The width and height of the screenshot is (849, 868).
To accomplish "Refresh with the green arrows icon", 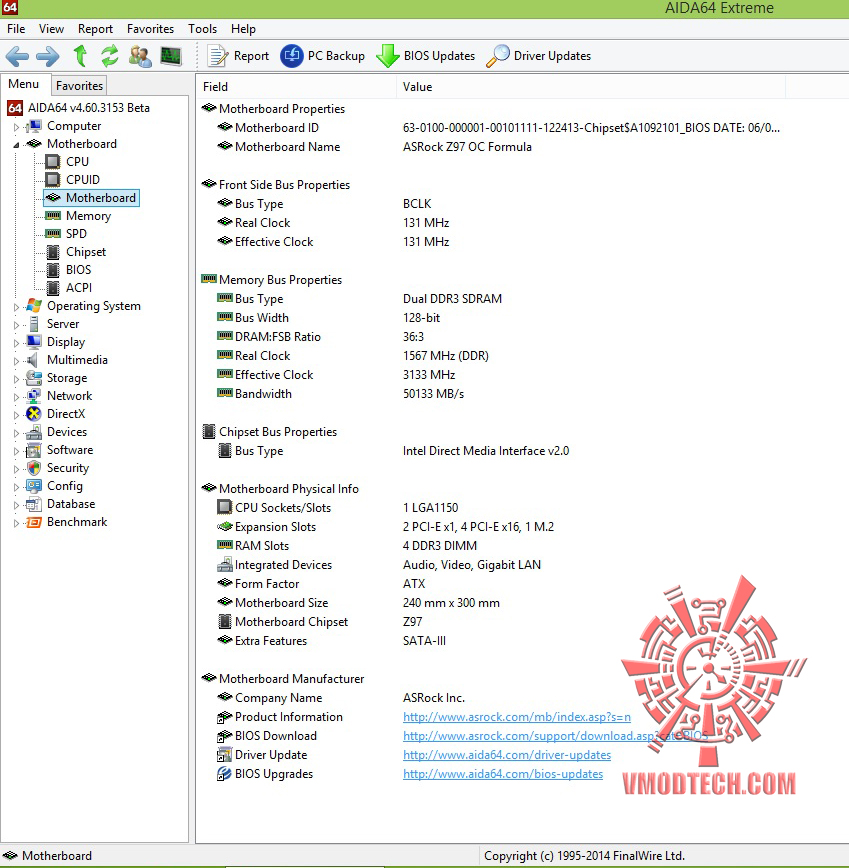I will coord(110,56).
